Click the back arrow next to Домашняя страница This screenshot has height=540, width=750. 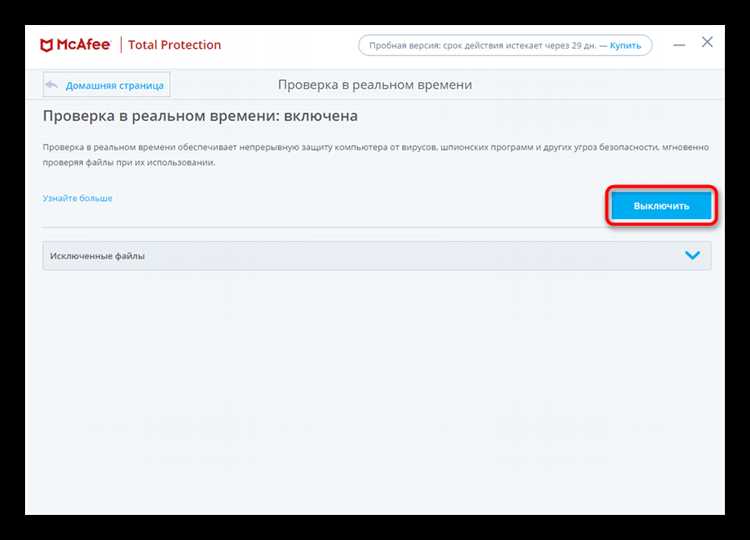(x=52, y=85)
